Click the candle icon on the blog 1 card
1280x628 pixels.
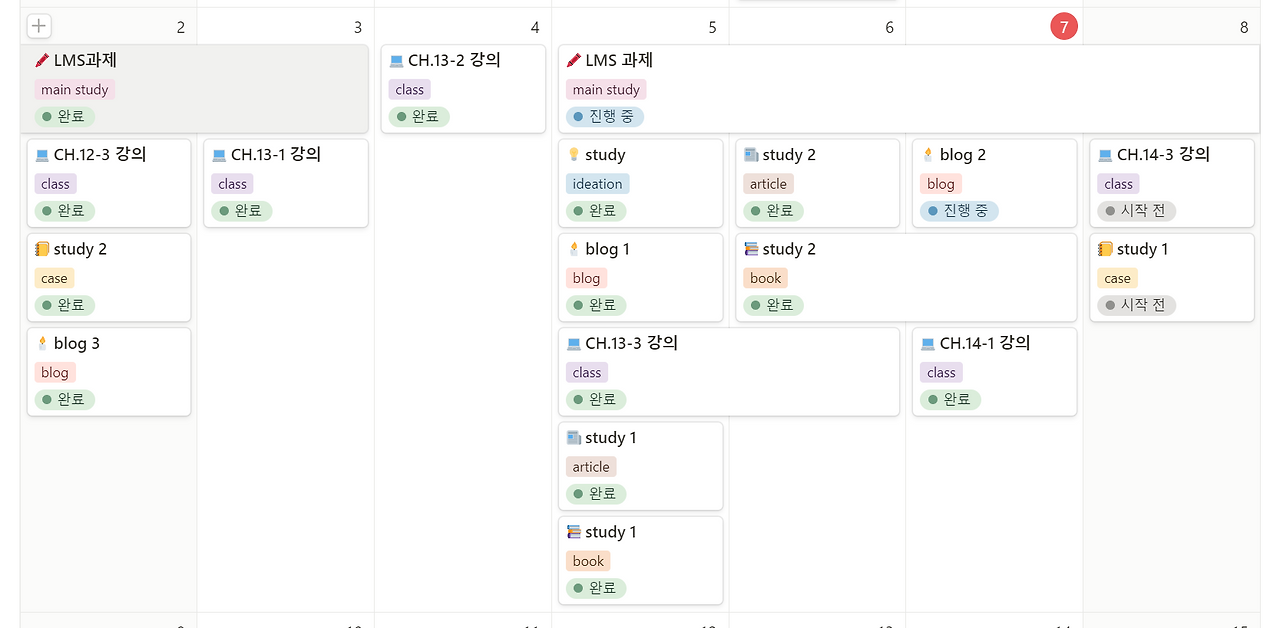(572, 249)
